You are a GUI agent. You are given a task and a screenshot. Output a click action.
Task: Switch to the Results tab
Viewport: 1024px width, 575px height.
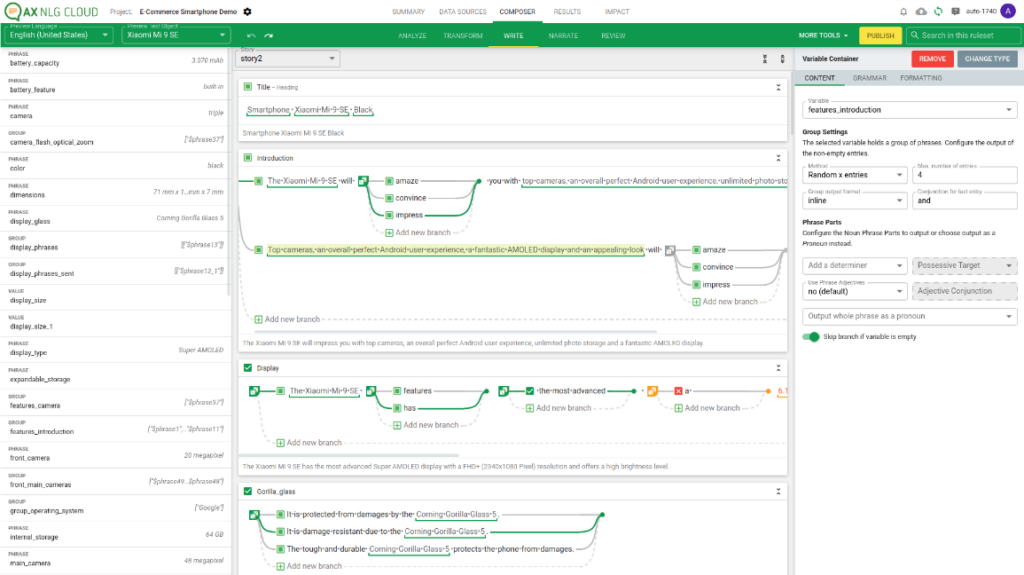[567, 12]
